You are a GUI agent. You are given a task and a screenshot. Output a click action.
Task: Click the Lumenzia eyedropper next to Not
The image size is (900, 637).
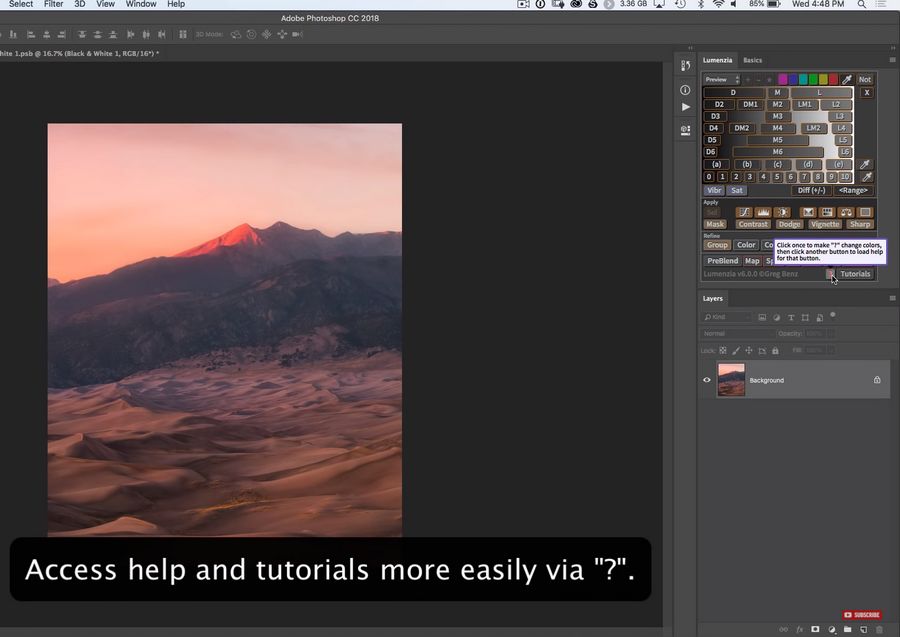847,79
